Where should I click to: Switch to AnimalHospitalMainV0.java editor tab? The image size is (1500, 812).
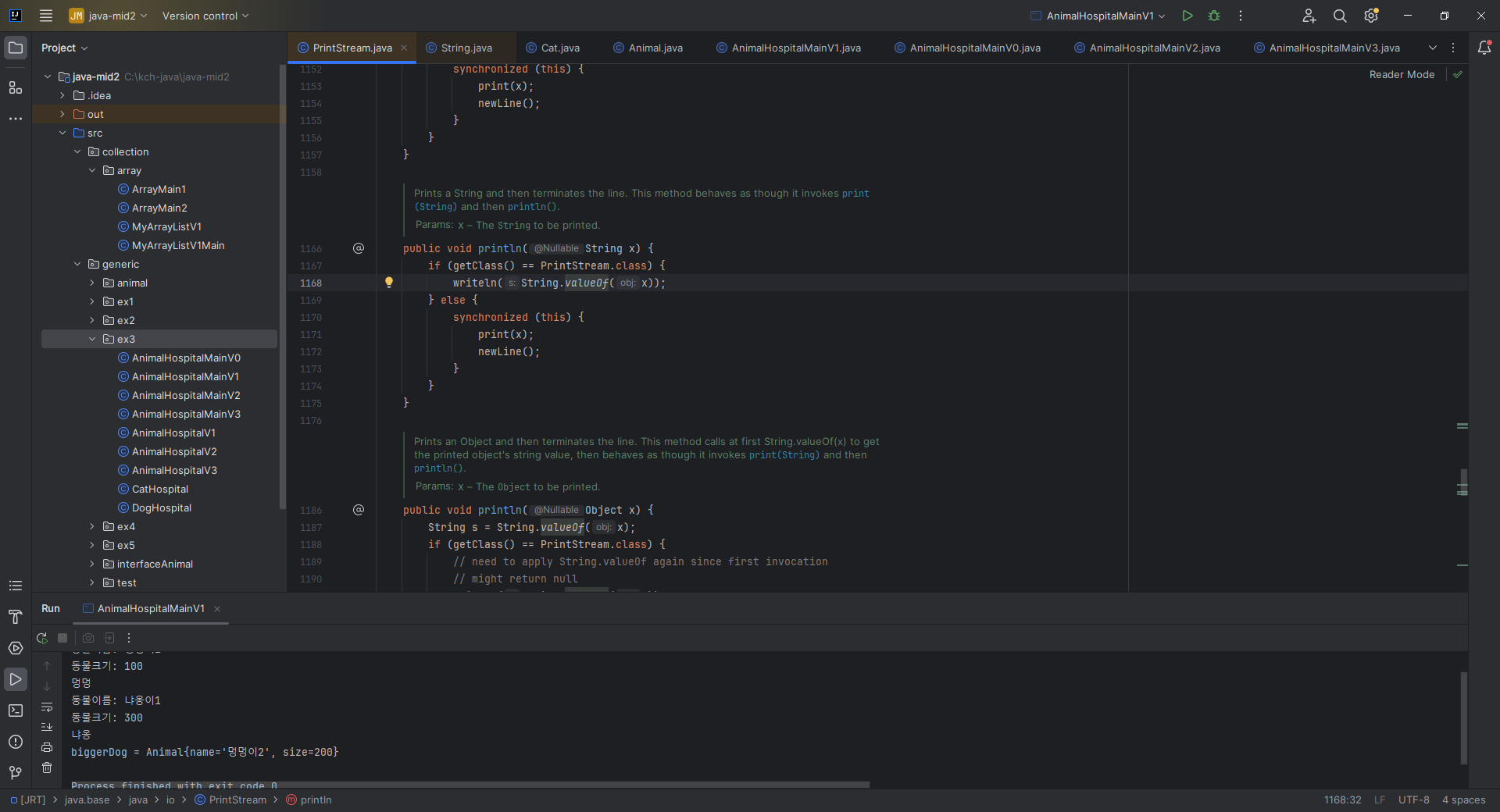tap(968, 48)
